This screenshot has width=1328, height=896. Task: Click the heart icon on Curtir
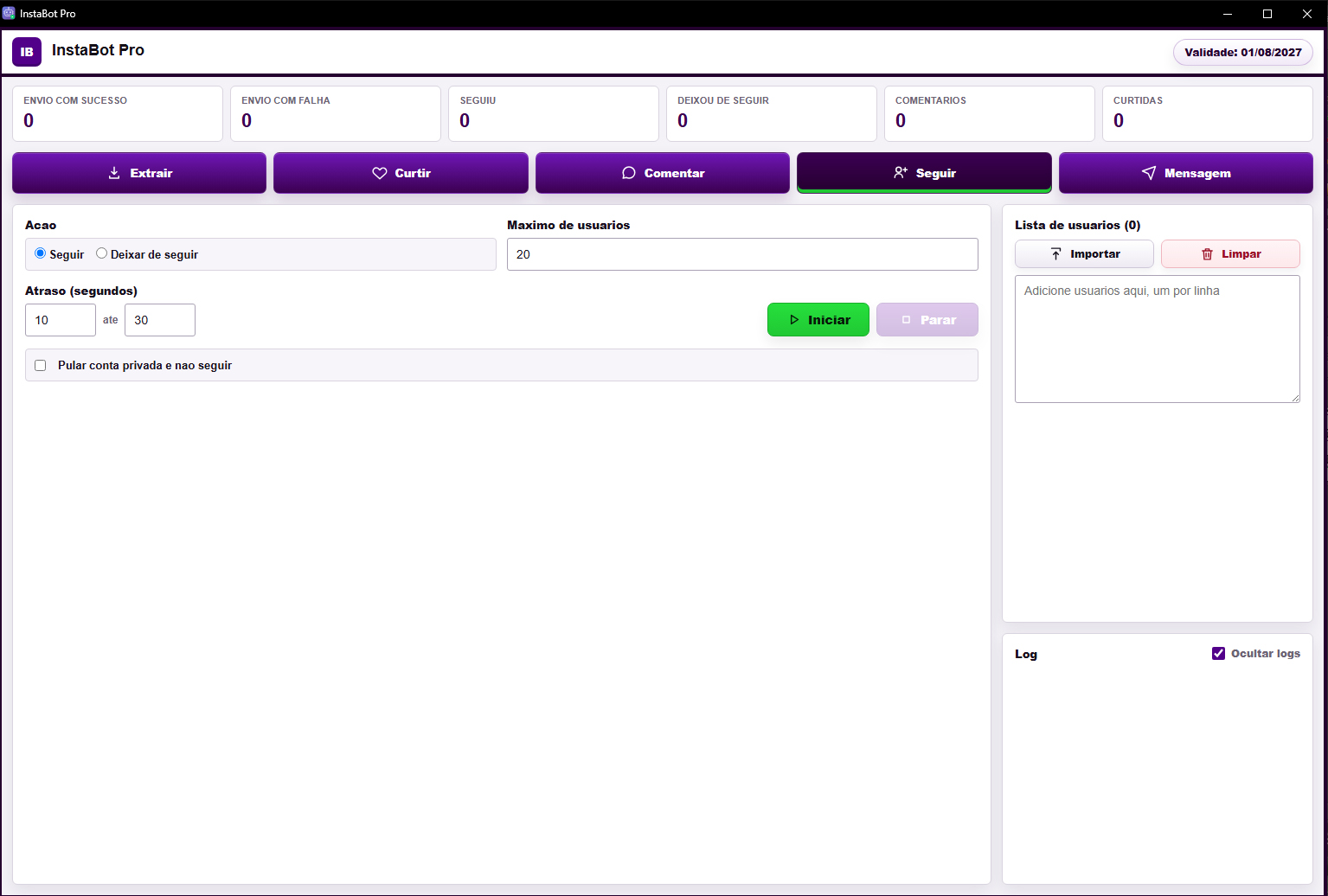(379, 173)
